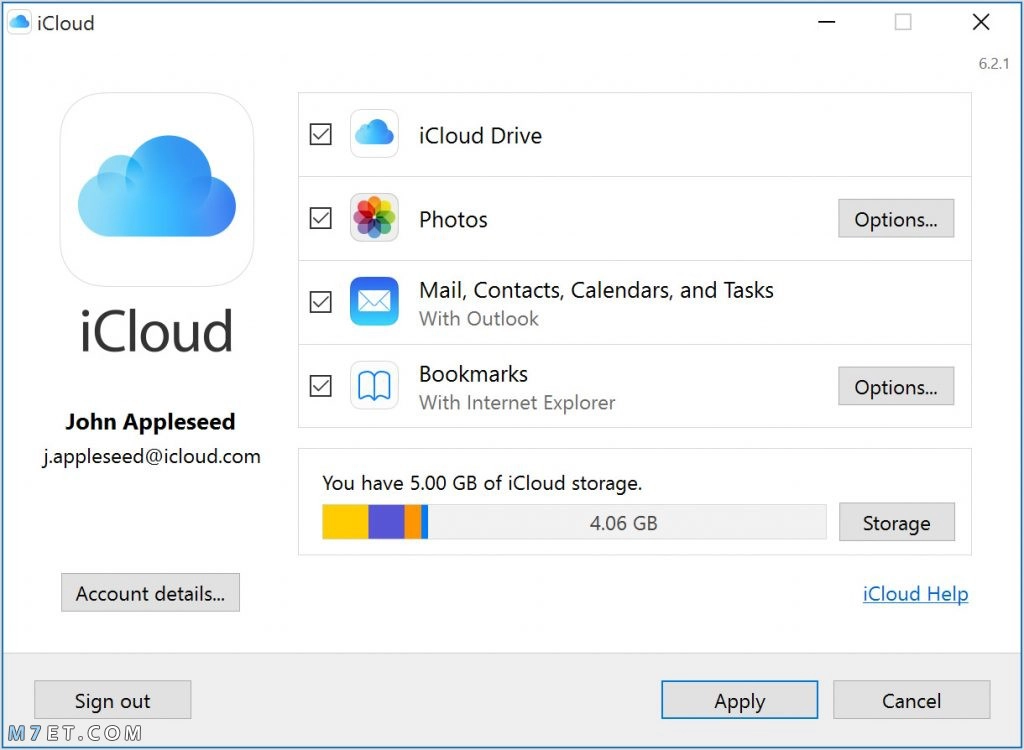Click the 4.06 GB free storage area
This screenshot has width=1024, height=750.
click(x=627, y=522)
